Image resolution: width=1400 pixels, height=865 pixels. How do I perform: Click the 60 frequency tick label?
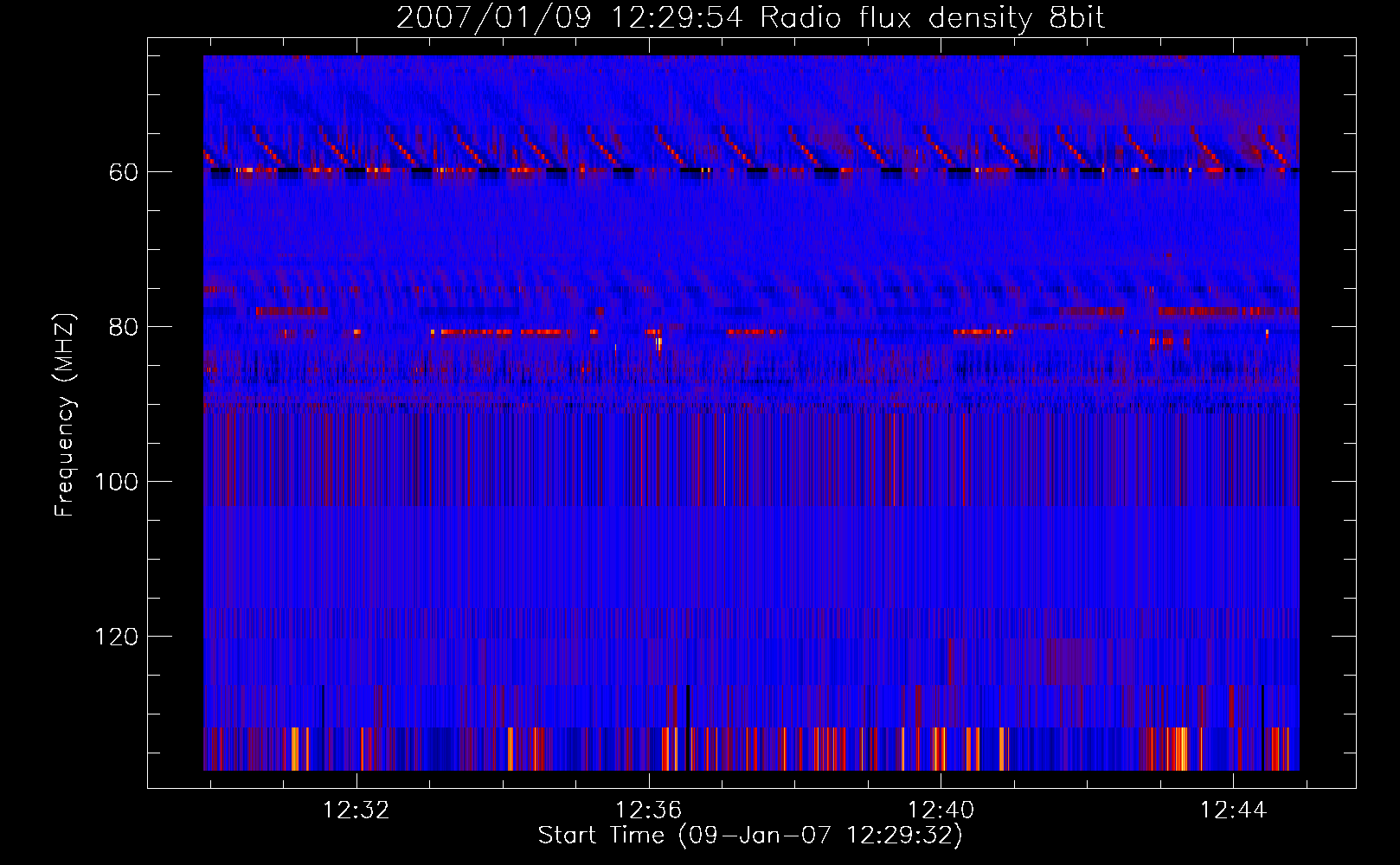pos(124,172)
